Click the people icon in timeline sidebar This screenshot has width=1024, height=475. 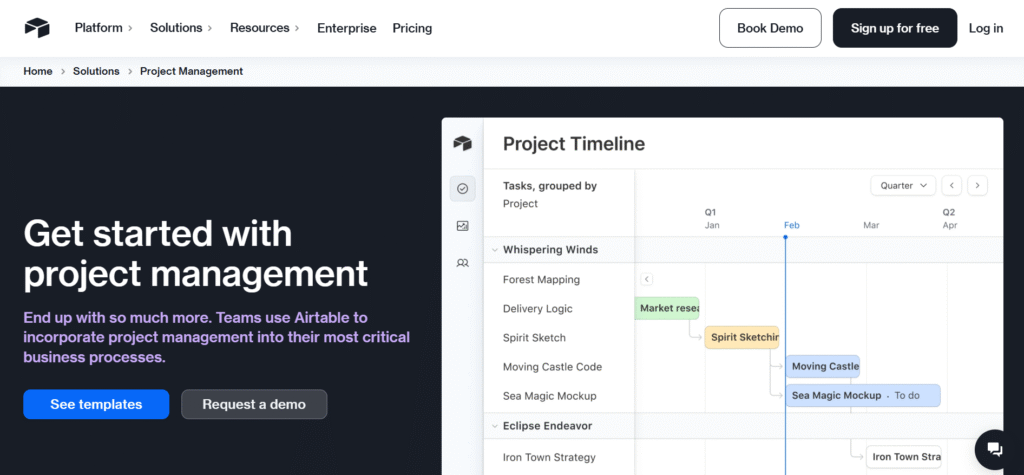tap(462, 263)
